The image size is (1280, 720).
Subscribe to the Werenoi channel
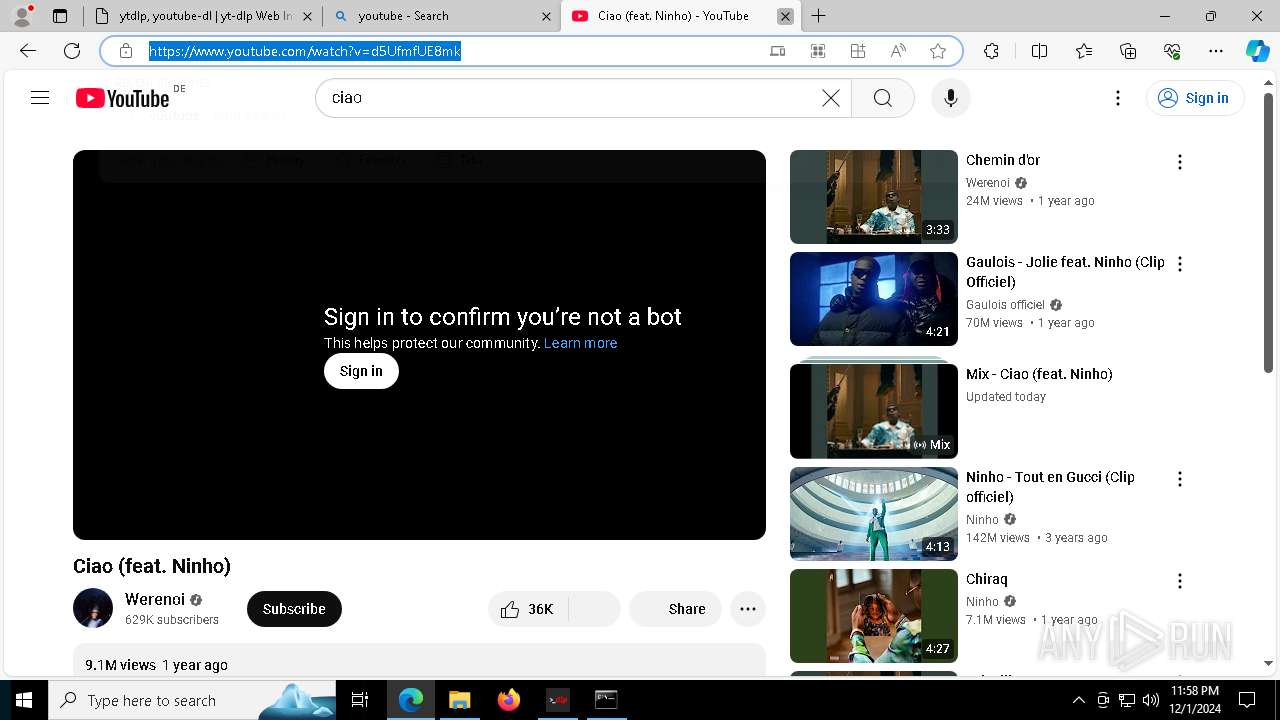tap(294, 609)
